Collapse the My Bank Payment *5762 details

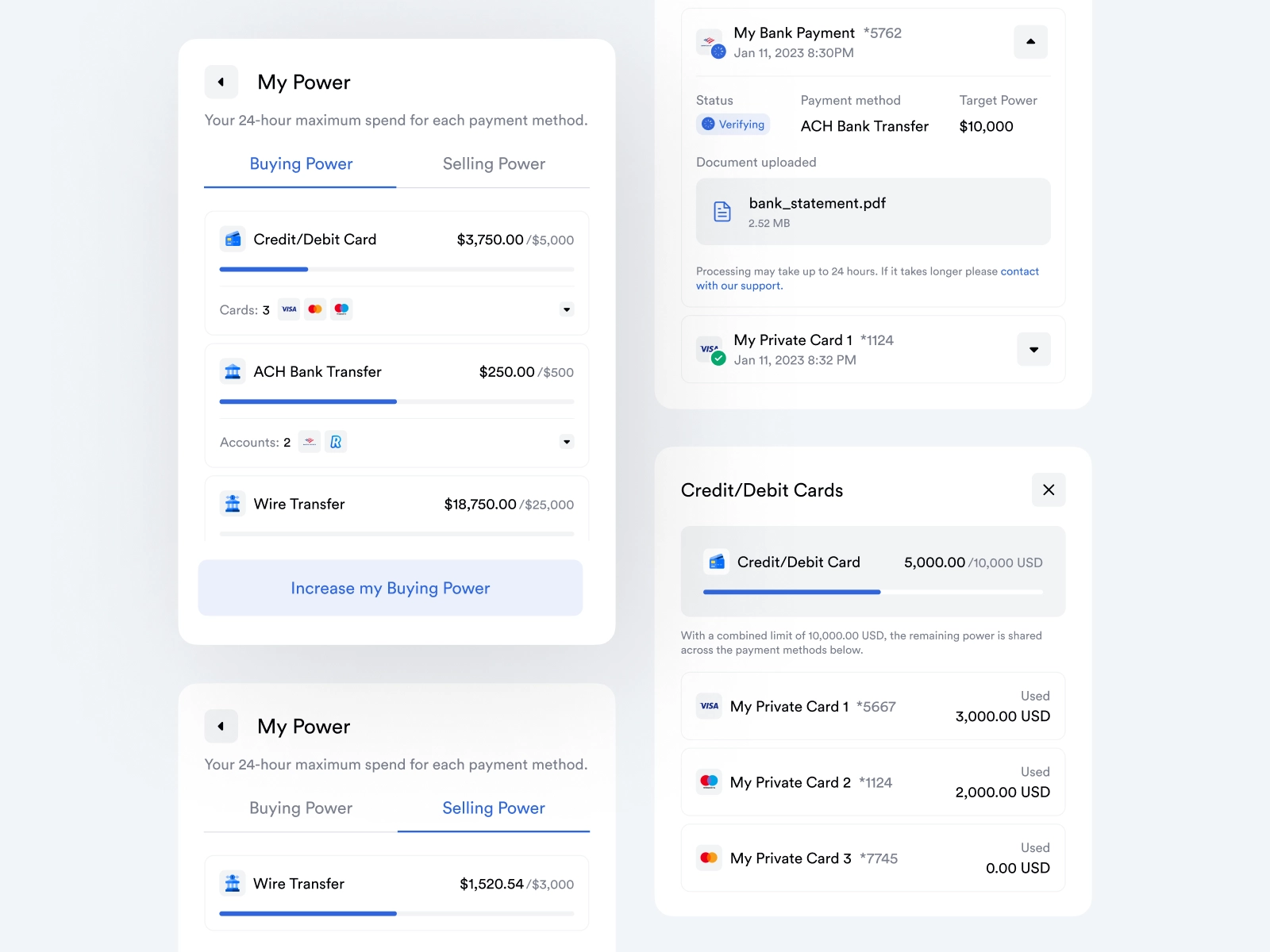pyautogui.click(x=1030, y=41)
